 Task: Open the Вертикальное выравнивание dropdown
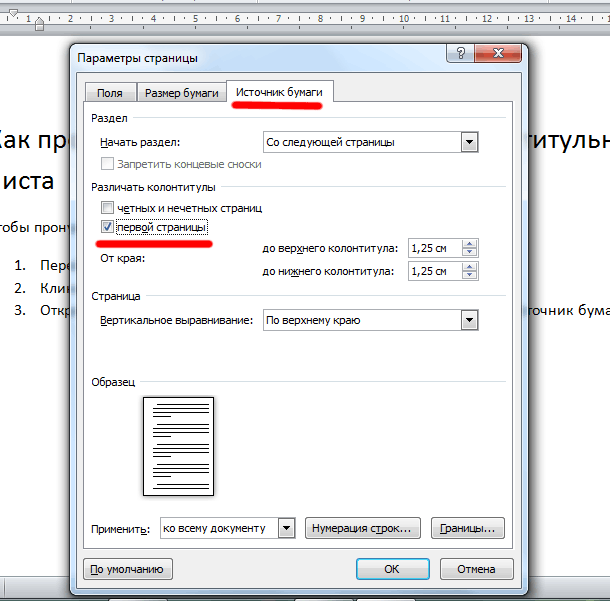coord(470,321)
